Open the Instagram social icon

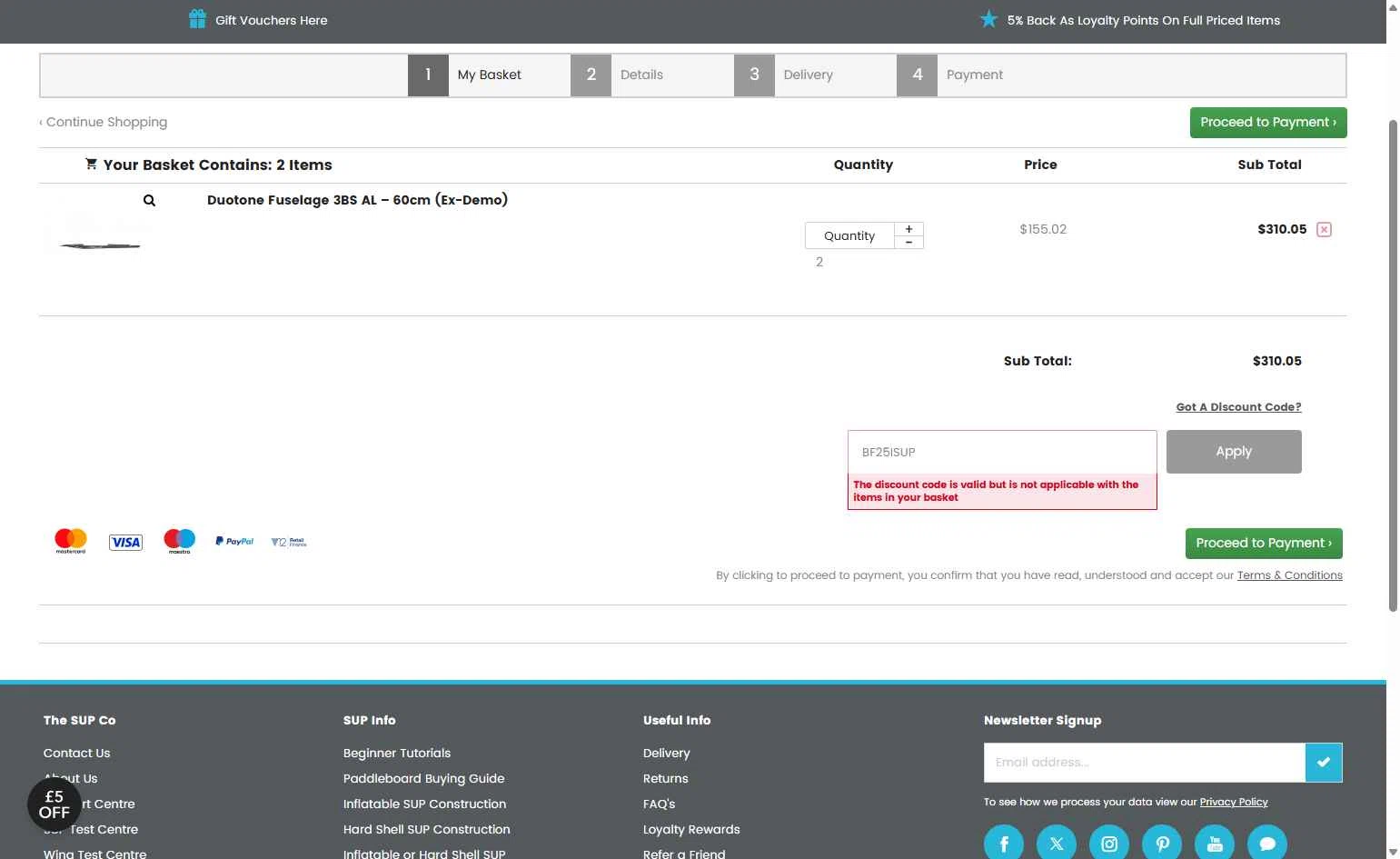(x=1109, y=844)
